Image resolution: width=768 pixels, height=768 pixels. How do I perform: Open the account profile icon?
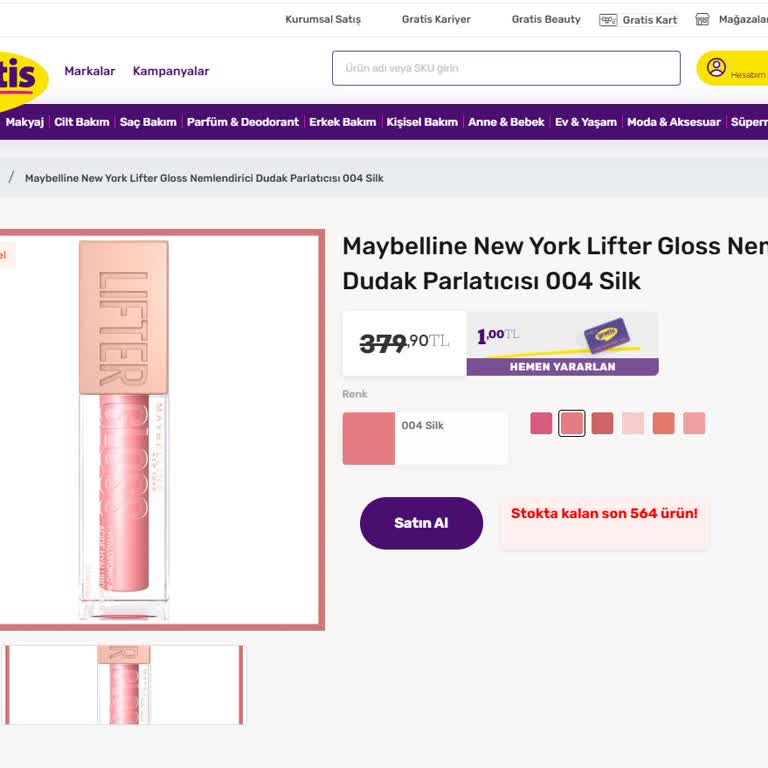pos(716,68)
